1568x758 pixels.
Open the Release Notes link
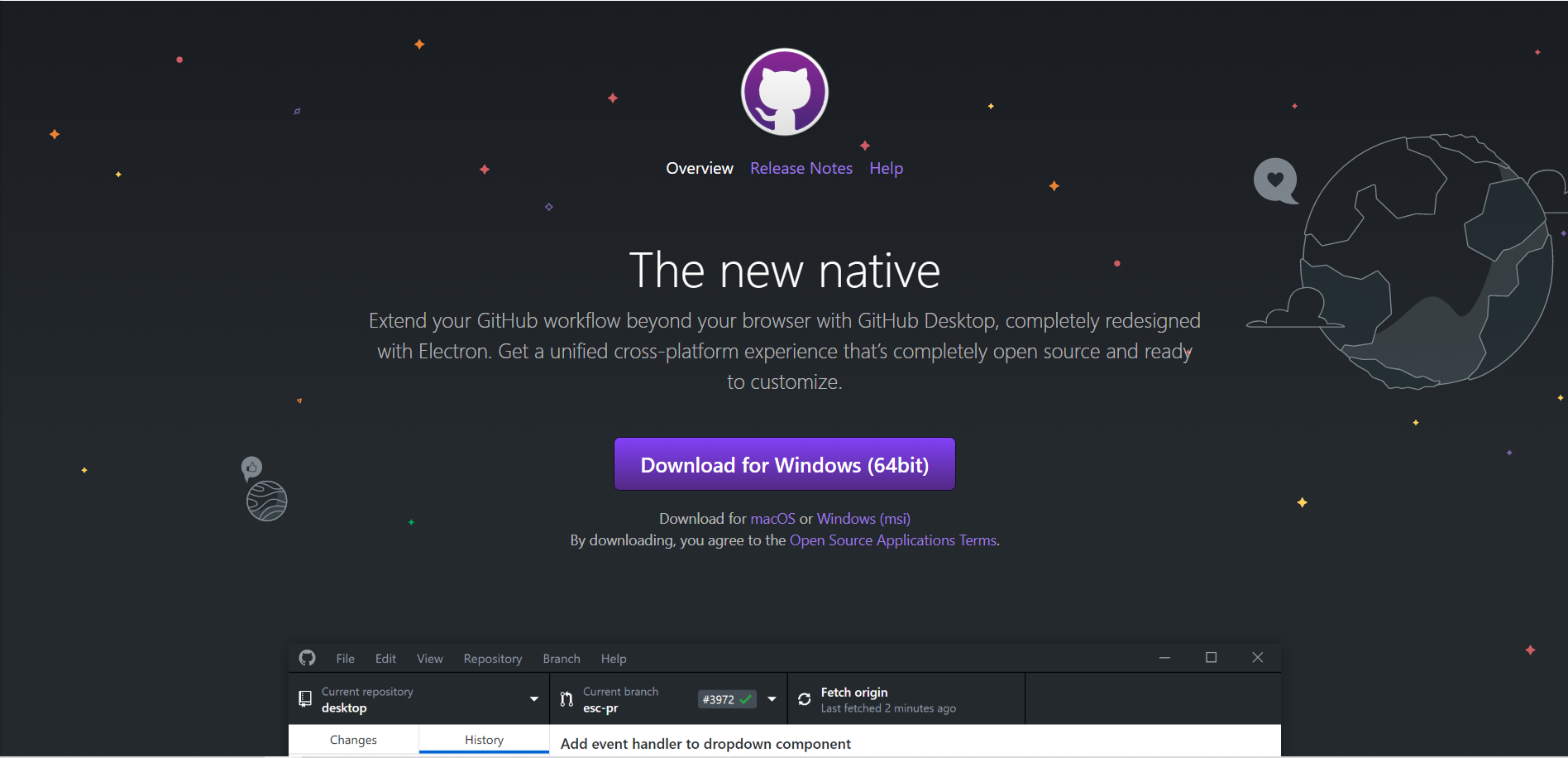pos(801,168)
